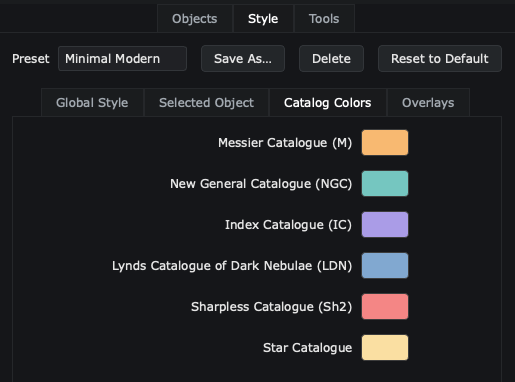Select the Catalog Colors sub-tab
Screen dimensions: 515x382
point(328,103)
